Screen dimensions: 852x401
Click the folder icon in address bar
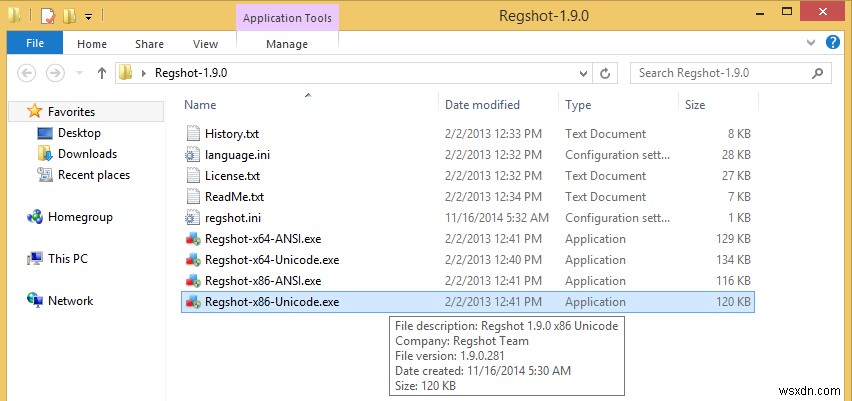(126, 72)
